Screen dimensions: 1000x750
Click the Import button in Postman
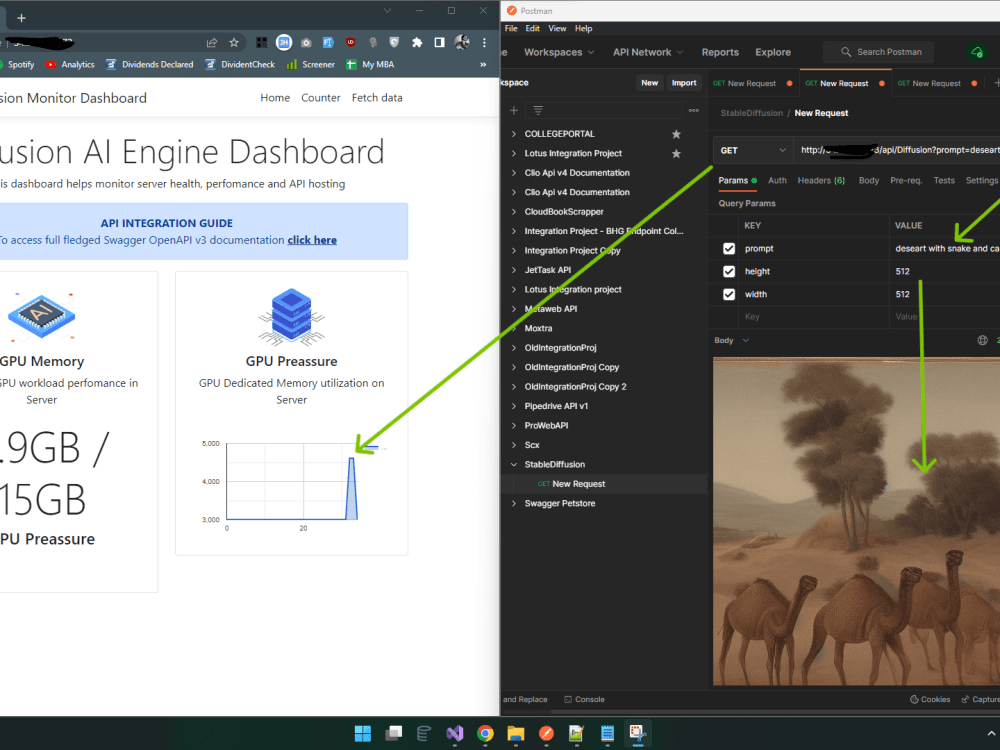(x=684, y=83)
